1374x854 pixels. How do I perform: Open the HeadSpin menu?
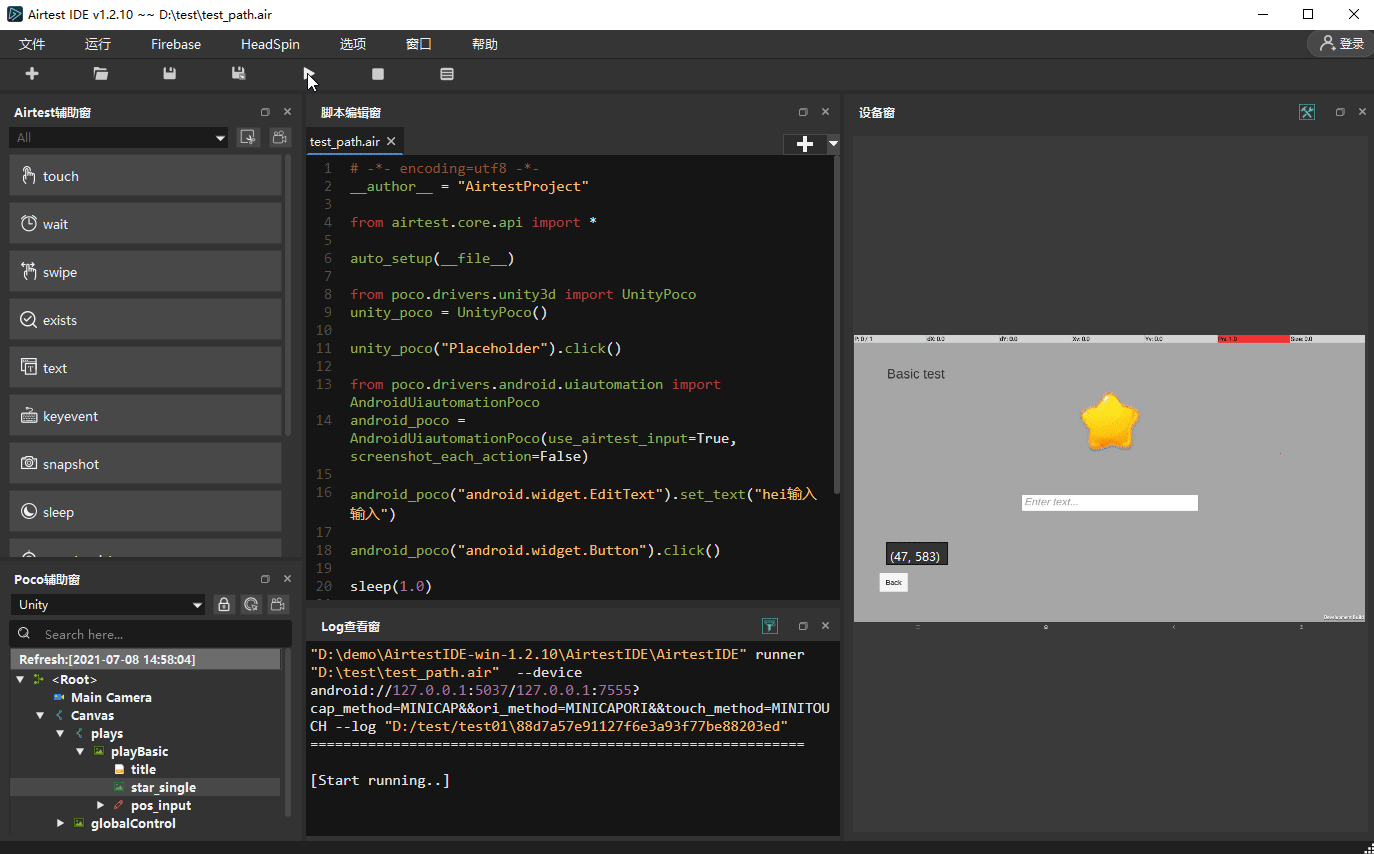[x=270, y=44]
